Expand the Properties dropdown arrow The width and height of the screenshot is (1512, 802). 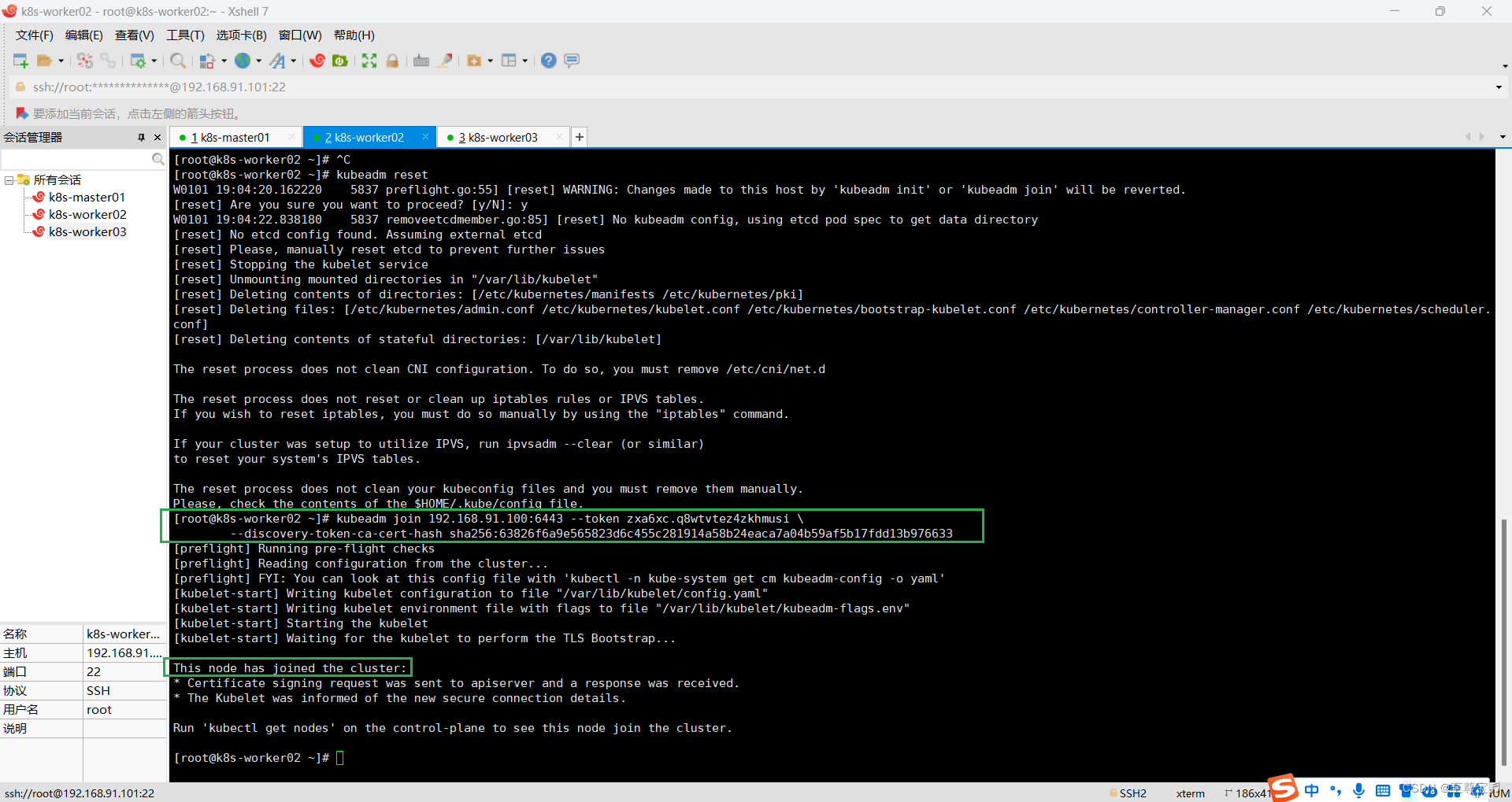(154, 61)
